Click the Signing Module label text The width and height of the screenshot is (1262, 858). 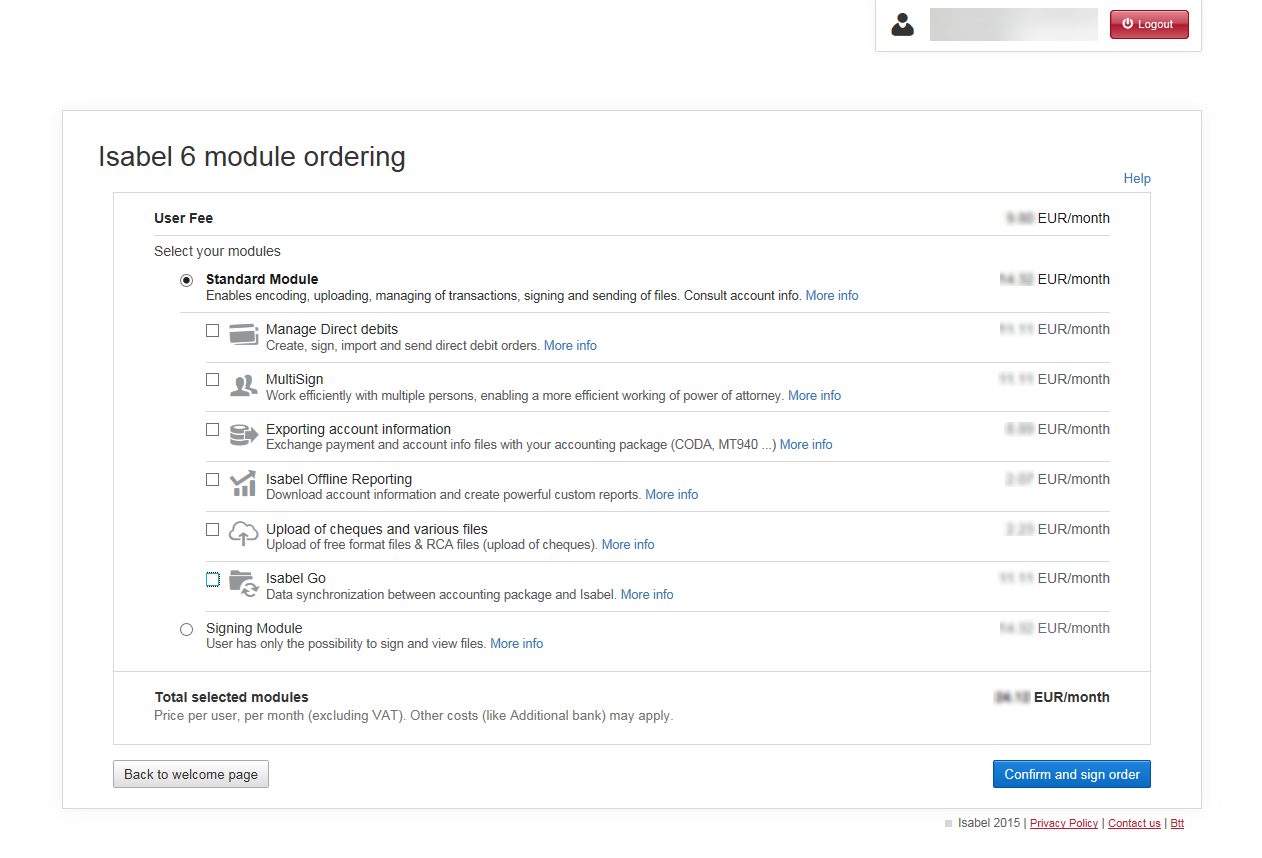(x=254, y=628)
